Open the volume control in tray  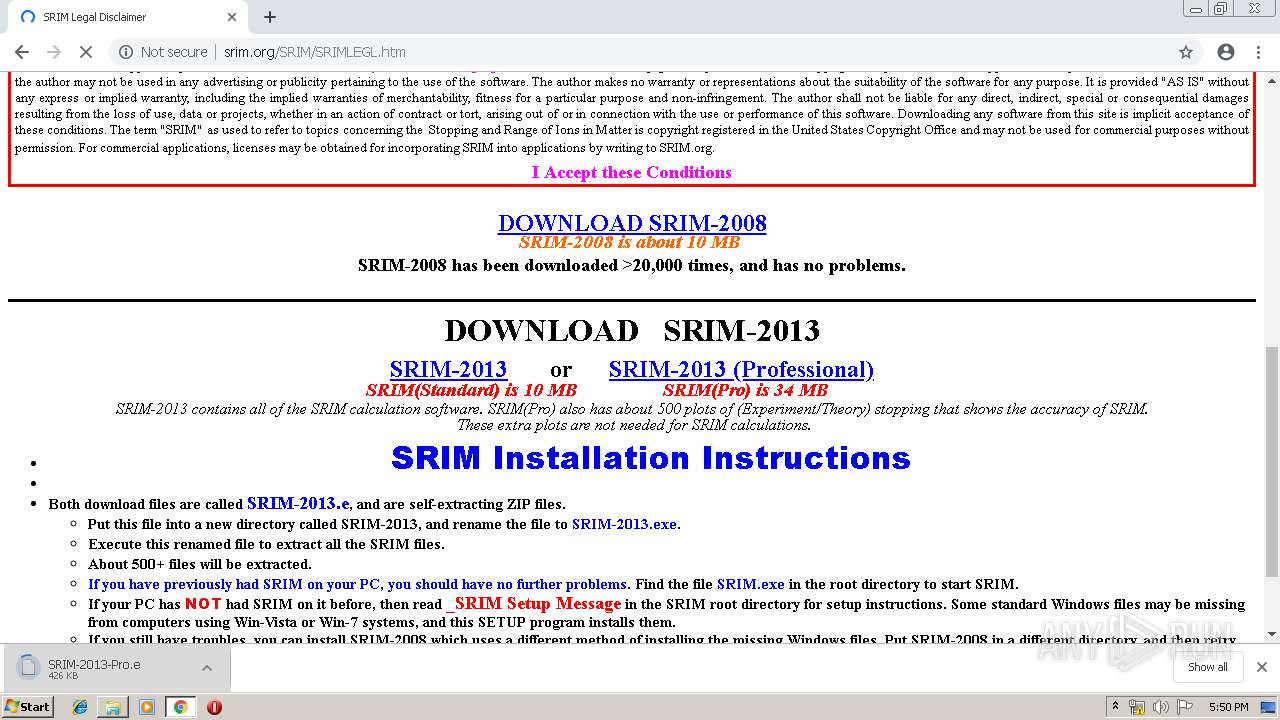[1160, 707]
